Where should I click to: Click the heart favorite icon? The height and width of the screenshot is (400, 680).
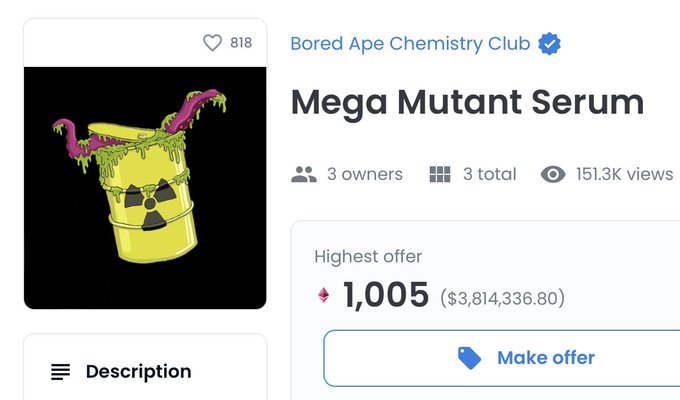point(212,43)
